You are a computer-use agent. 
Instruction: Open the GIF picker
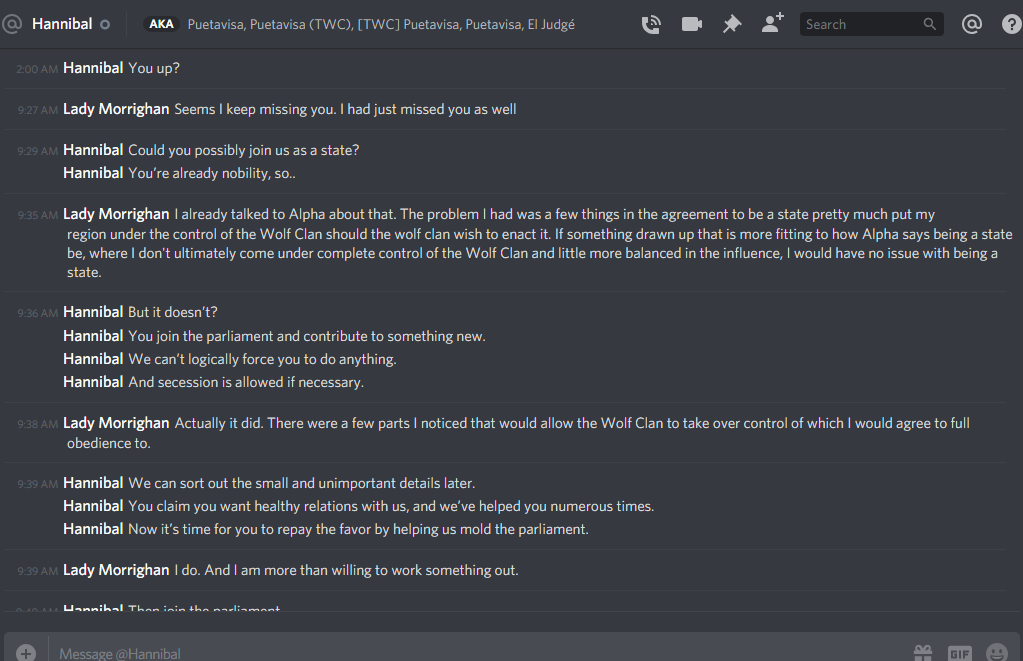coord(960,652)
